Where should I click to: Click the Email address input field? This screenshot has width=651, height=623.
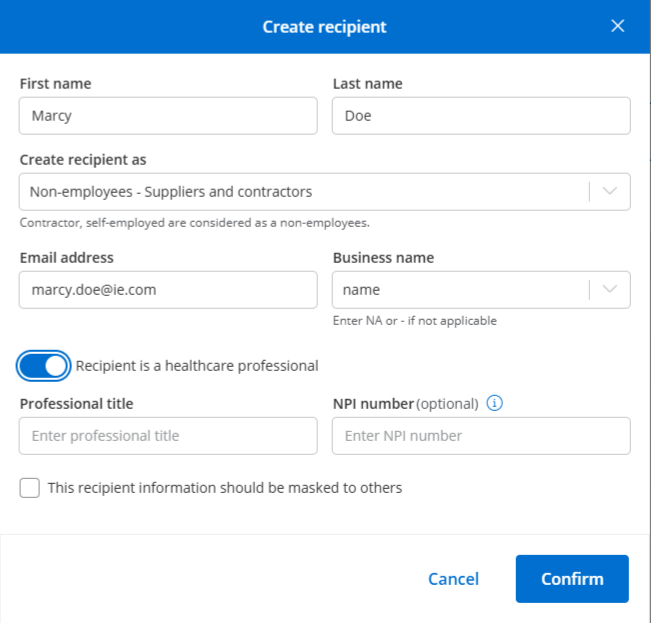tap(168, 290)
